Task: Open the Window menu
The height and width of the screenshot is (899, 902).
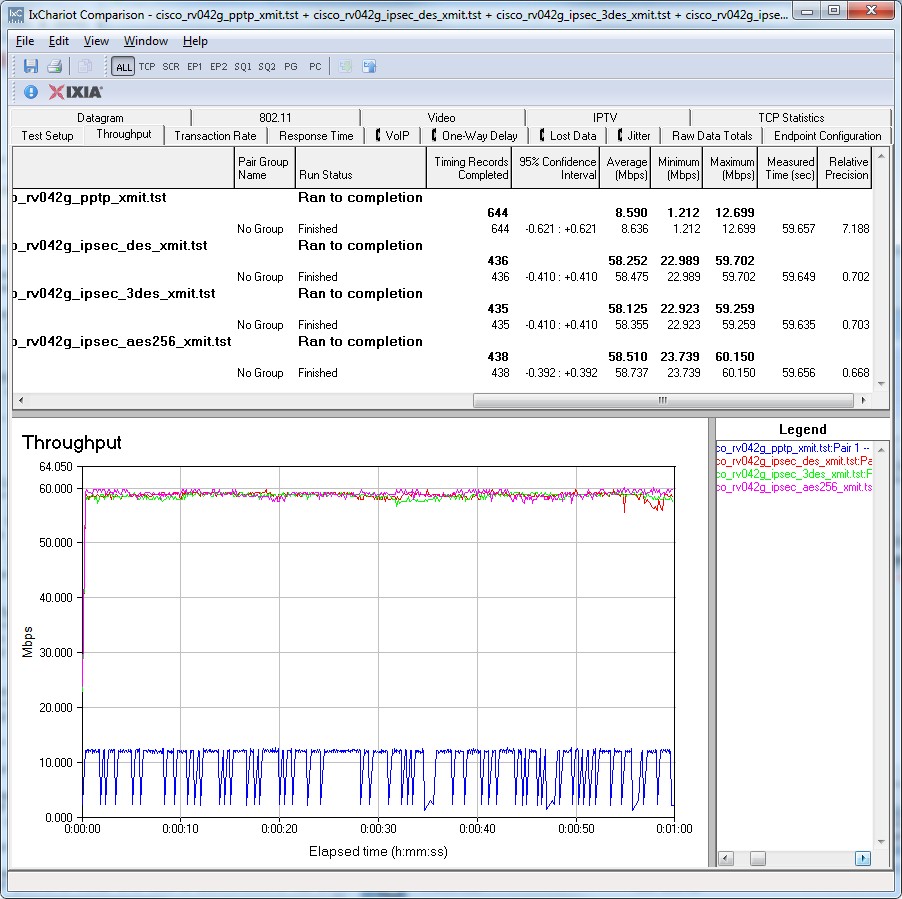Action: click(146, 41)
